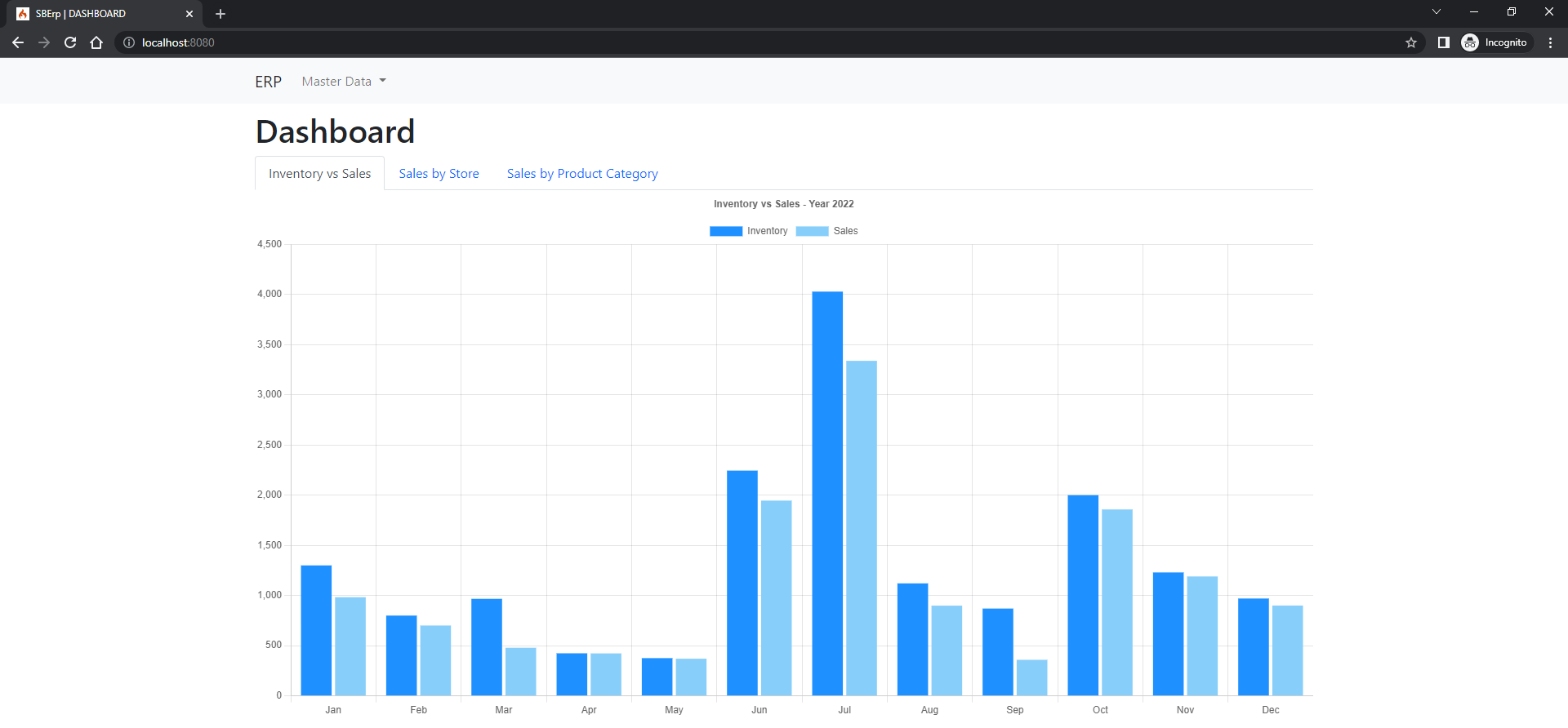
Task: Click the chart title Inventory vs Sales - Year 2022
Action: tap(783, 204)
